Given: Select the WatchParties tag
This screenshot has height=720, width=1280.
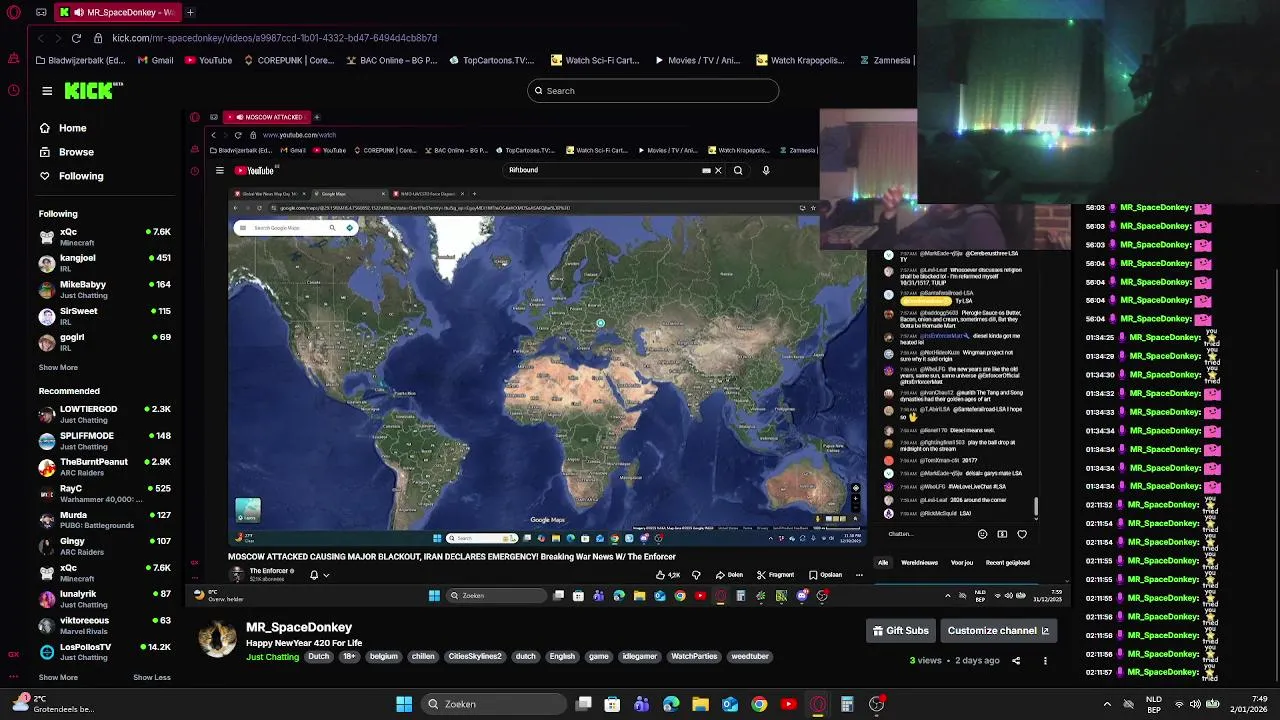Looking at the screenshot, I should click(x=694, y=657).
